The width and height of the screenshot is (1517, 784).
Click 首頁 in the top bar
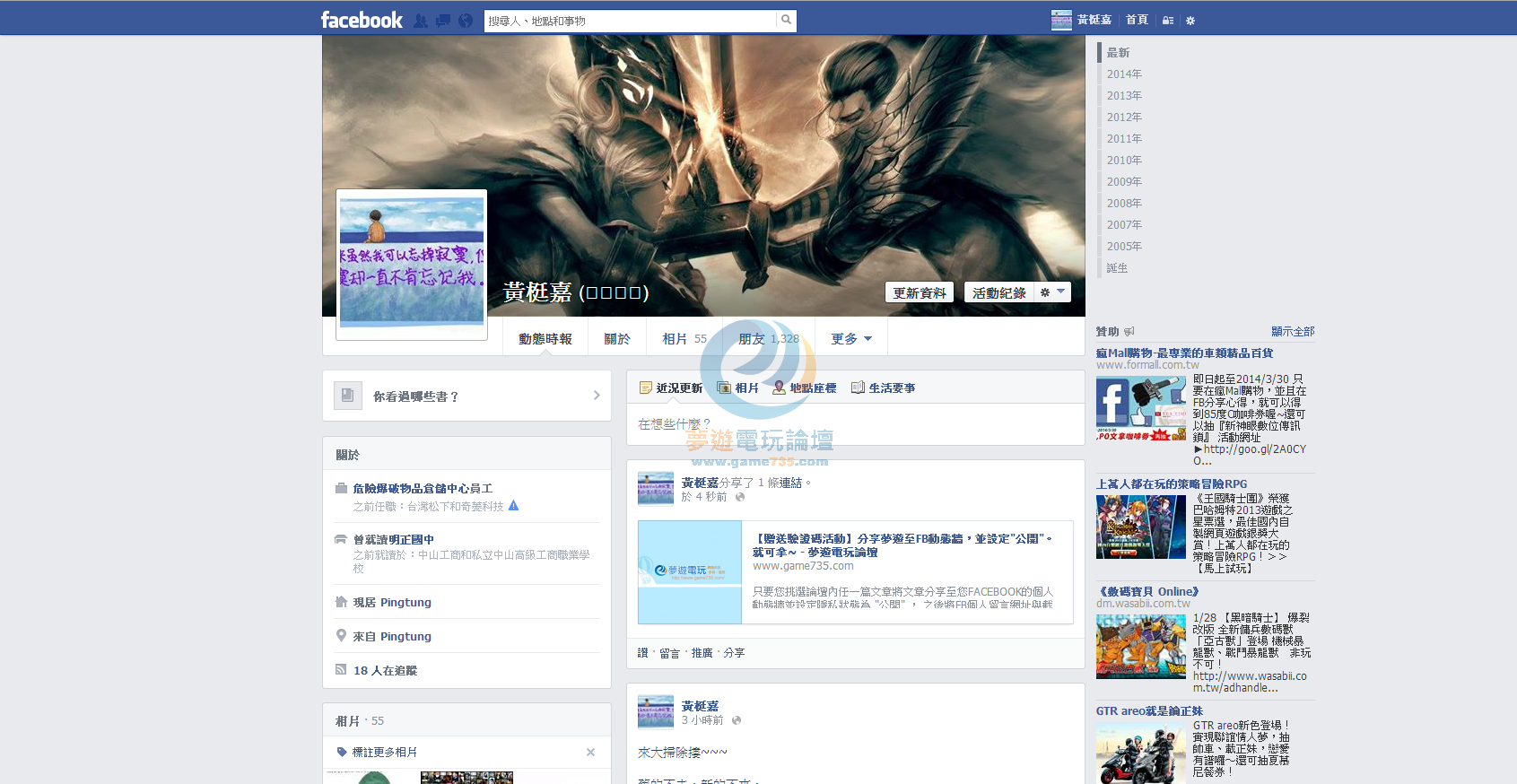click(x=1137, y=20)
